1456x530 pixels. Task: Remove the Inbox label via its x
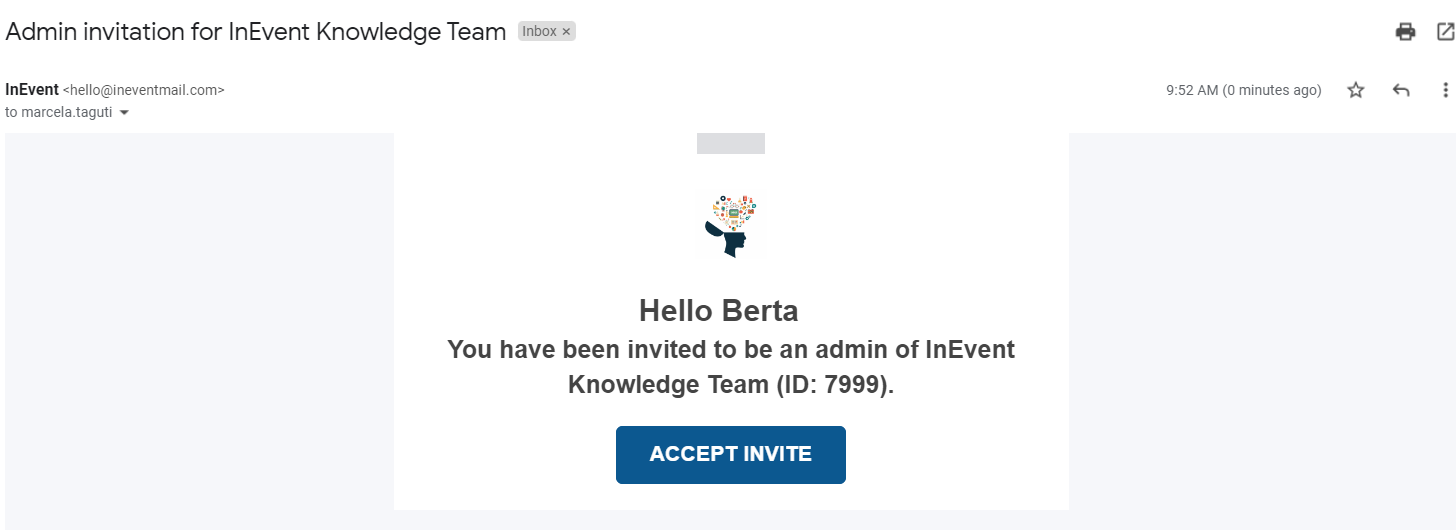[x=566, y=32]
